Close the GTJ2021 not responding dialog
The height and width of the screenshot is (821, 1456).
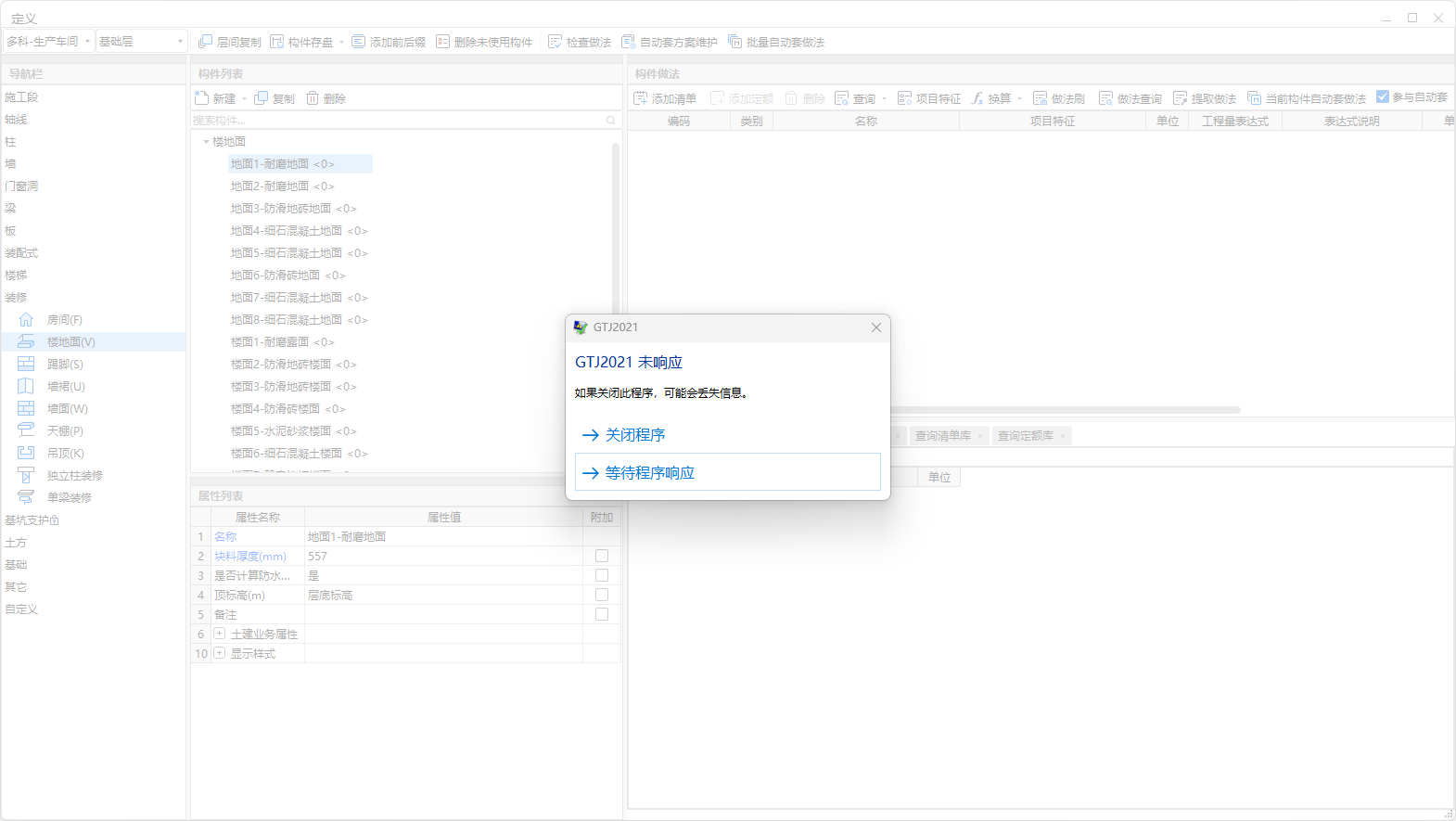(x=876, y=327)
